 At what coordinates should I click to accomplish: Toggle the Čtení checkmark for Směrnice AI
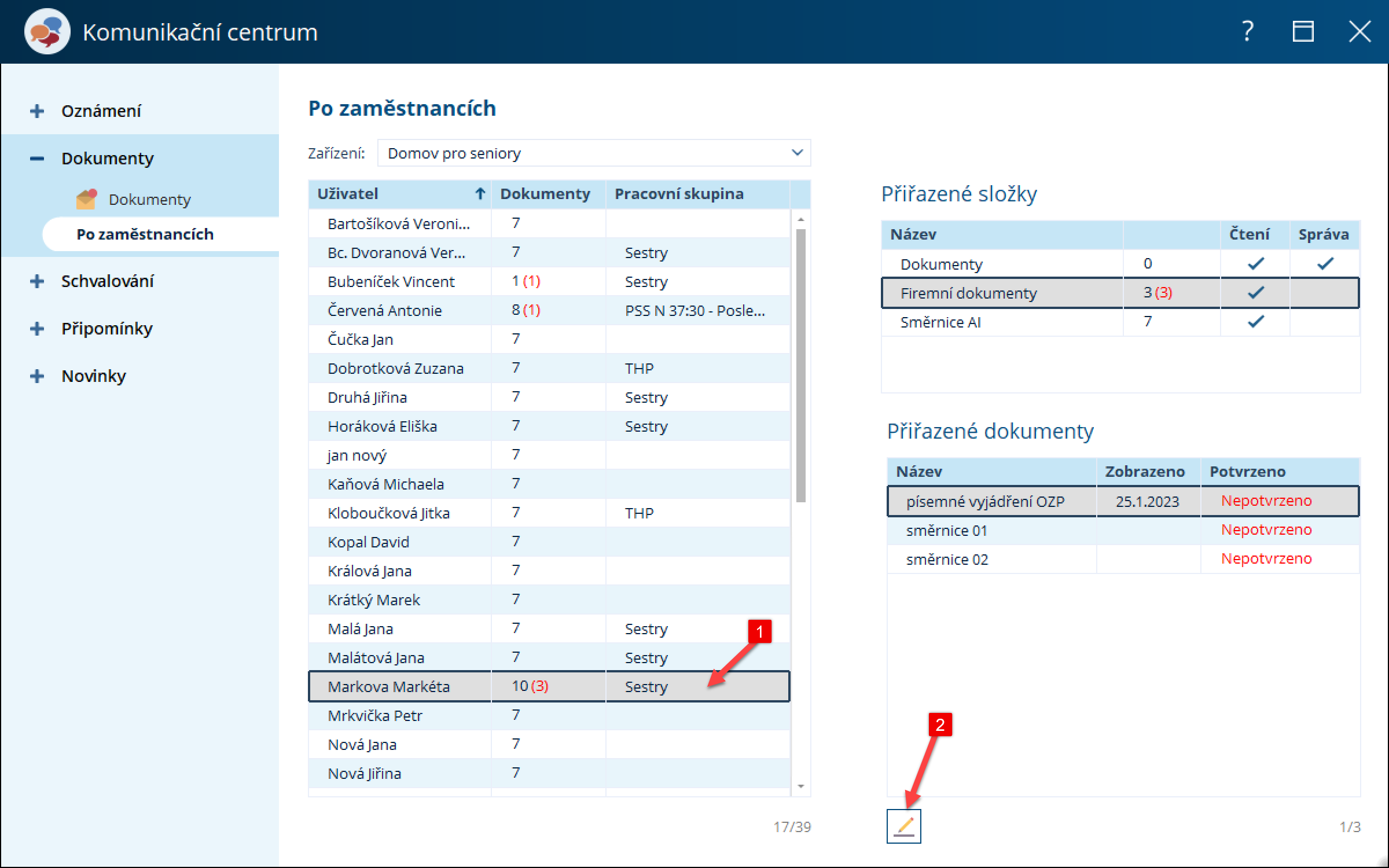pos(1255,322)
